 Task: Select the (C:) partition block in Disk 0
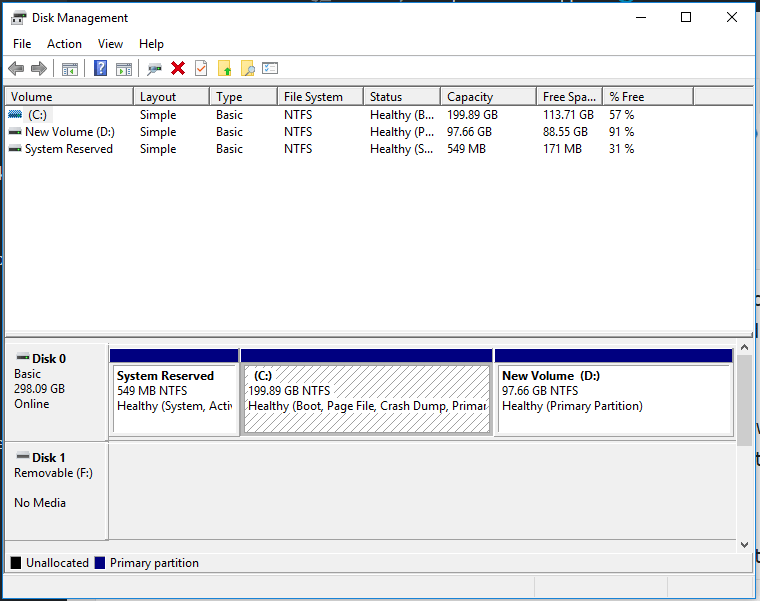[367, 398]
